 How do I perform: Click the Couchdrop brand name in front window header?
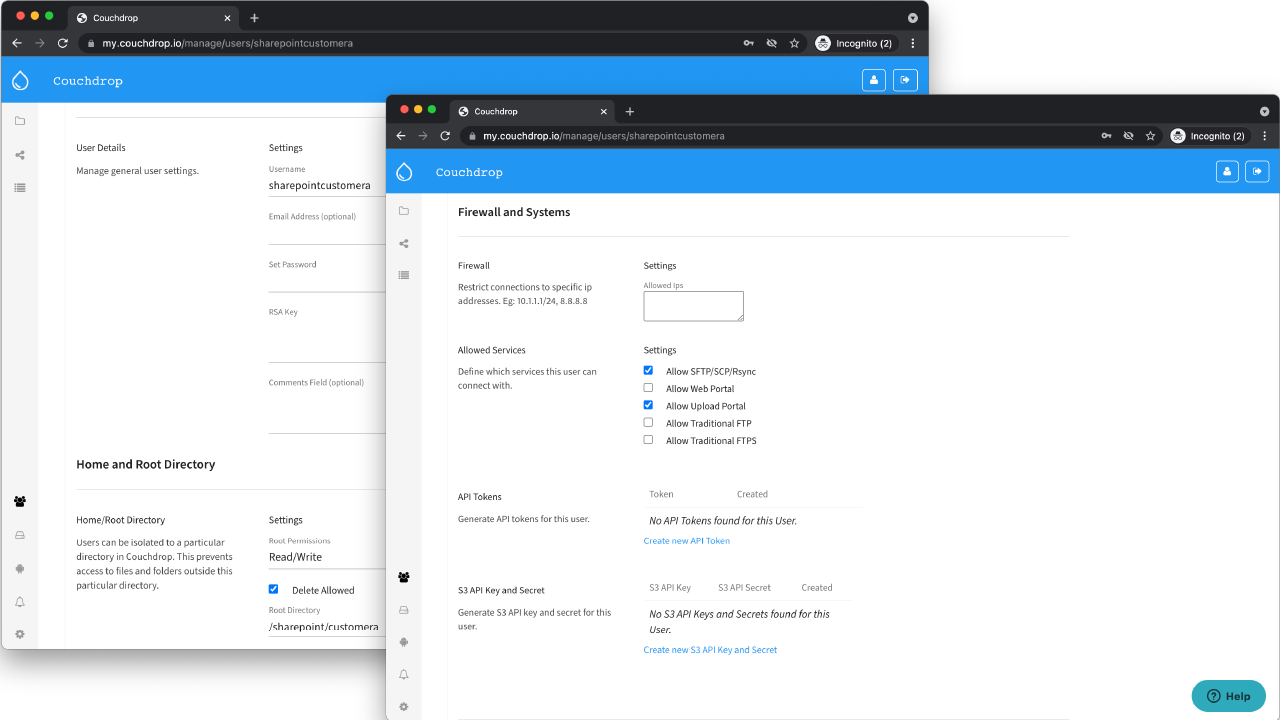[469, 172]
